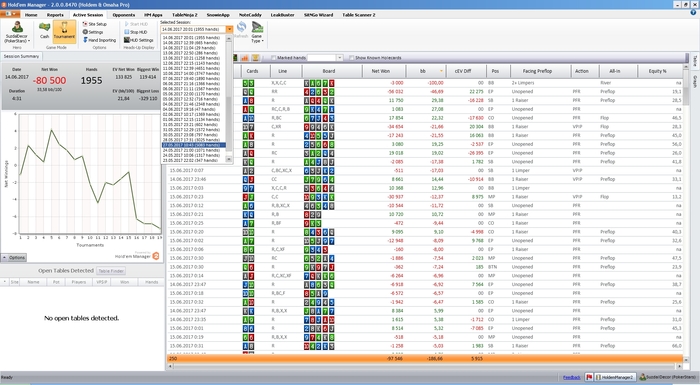Open Settings in the Options group
The height and width of the screenshot is (385, 700).
[x=93, y=32]
